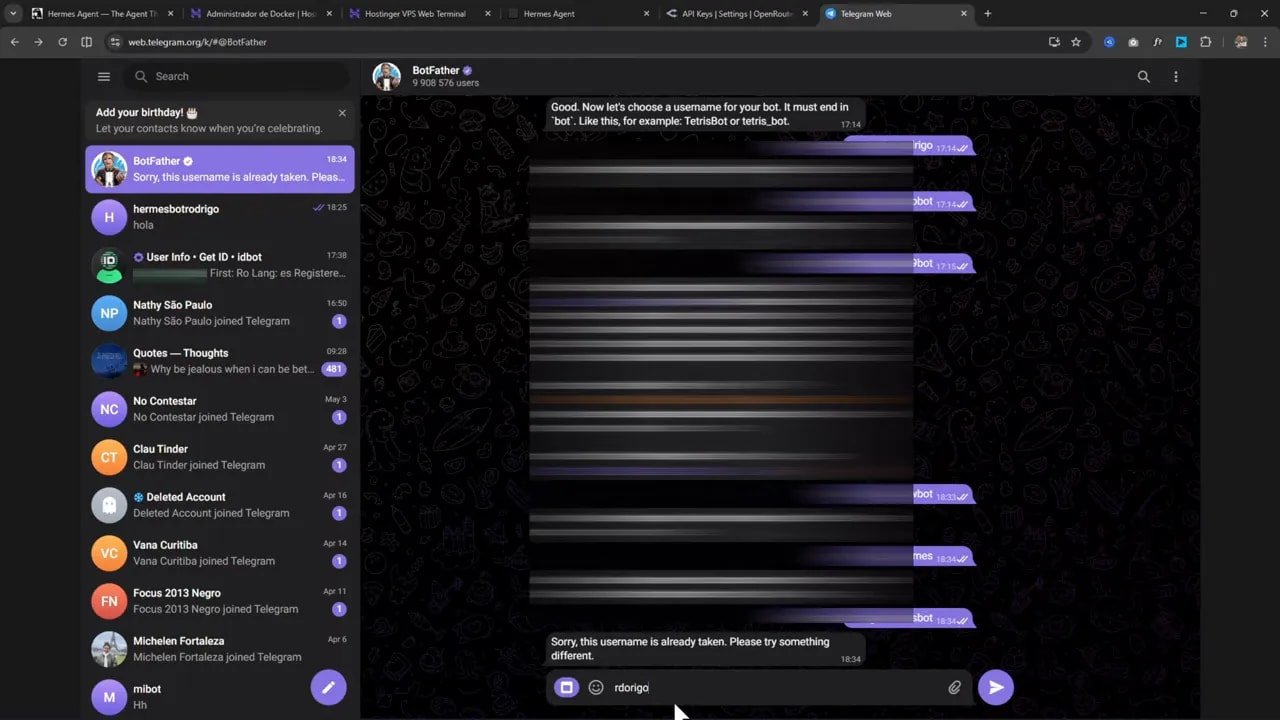Install Telegram web app icon
This screenshot has width=1280, height=720.
1054,42
